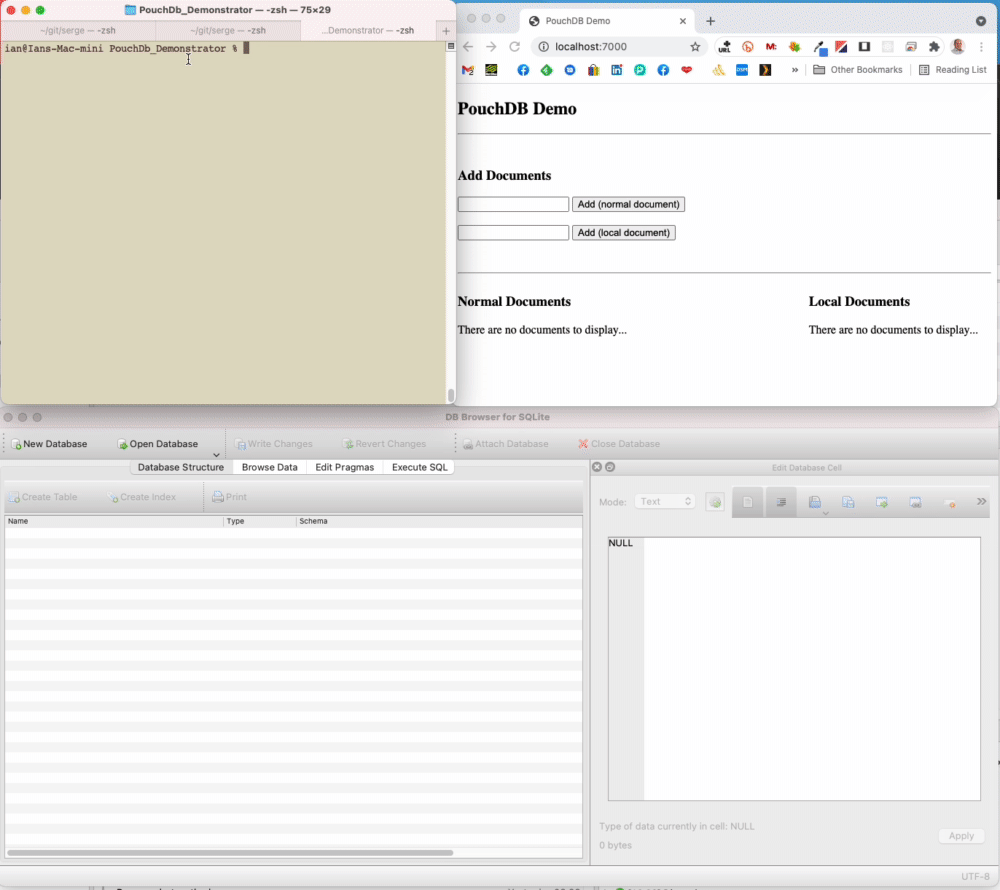Click the Apply button
The image size is (1000, 890).
click(x=960, y=836)
